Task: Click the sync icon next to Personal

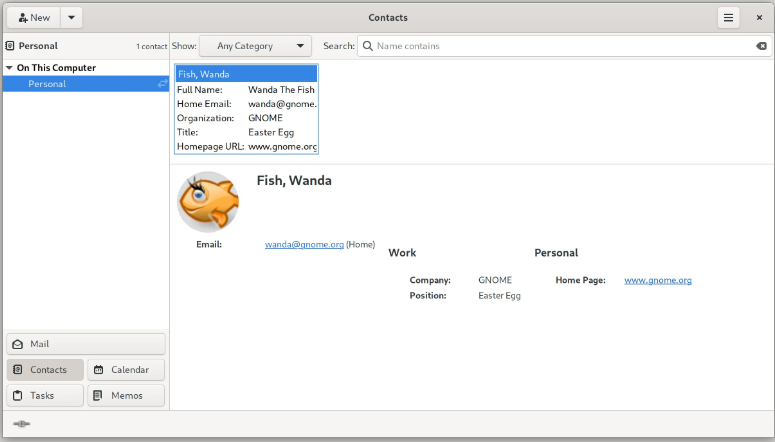Action: [162, 84]
